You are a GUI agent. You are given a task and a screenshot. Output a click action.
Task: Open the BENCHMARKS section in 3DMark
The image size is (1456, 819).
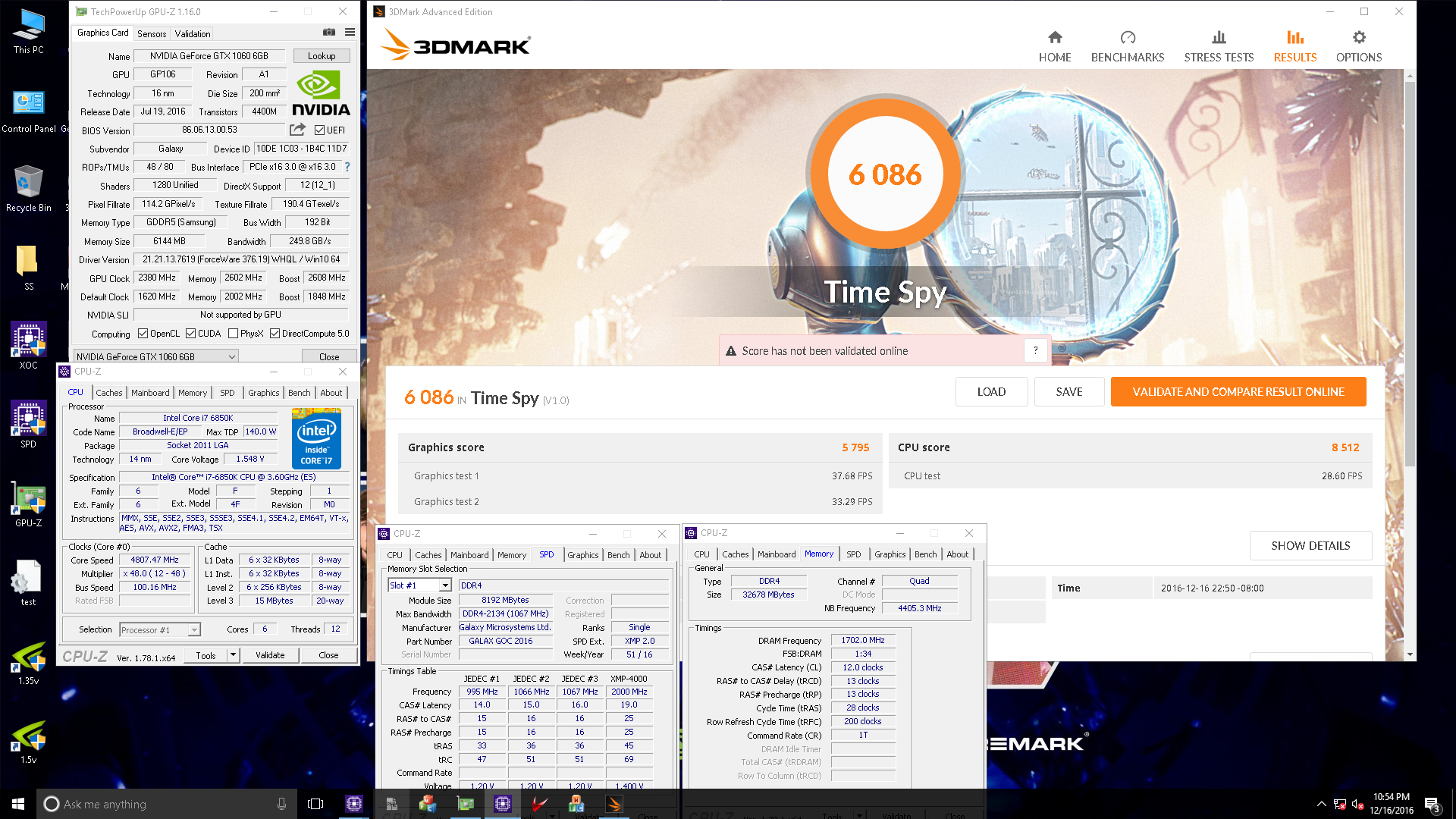[1128, 47]
